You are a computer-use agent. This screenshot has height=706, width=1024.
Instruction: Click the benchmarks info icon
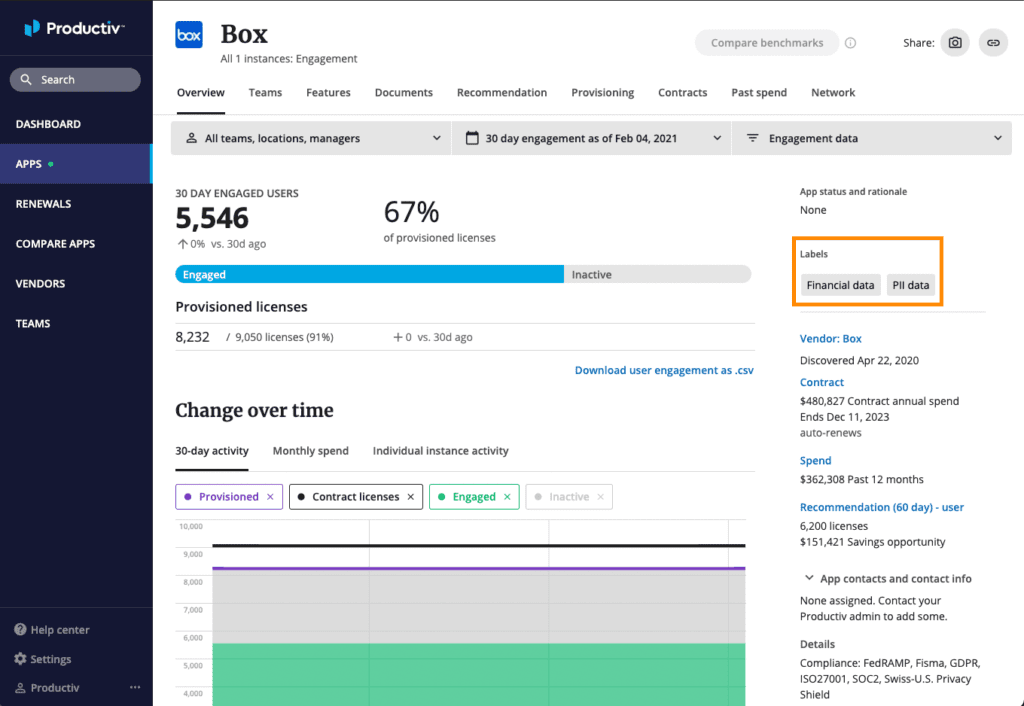pos(850,43)
